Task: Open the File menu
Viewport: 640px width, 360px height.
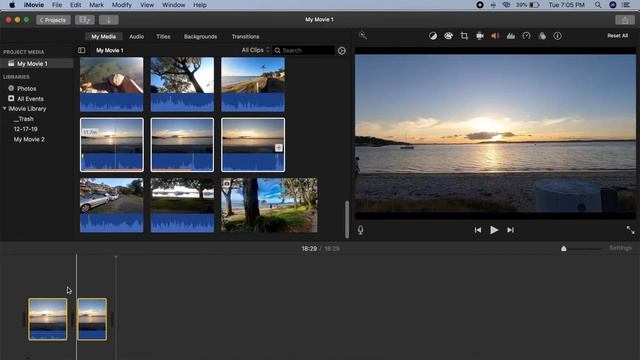Action: [x=57, y=5]
